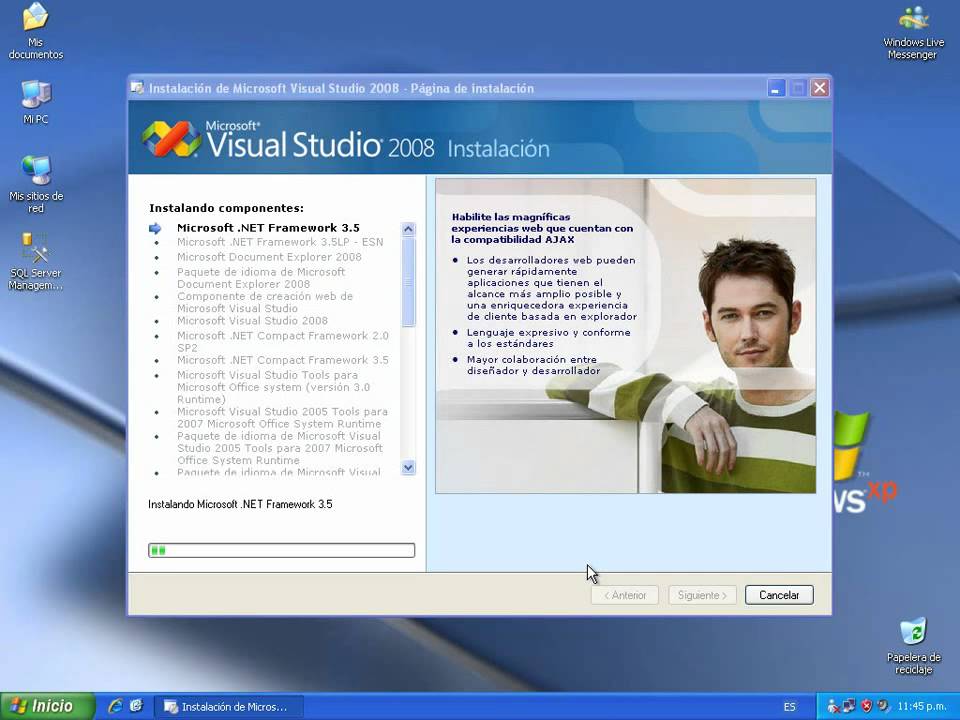This screenshot has height=720, width=960.
Task: Click "Mayor colaboración entre diseñador" bullet text
Action: 533,365
